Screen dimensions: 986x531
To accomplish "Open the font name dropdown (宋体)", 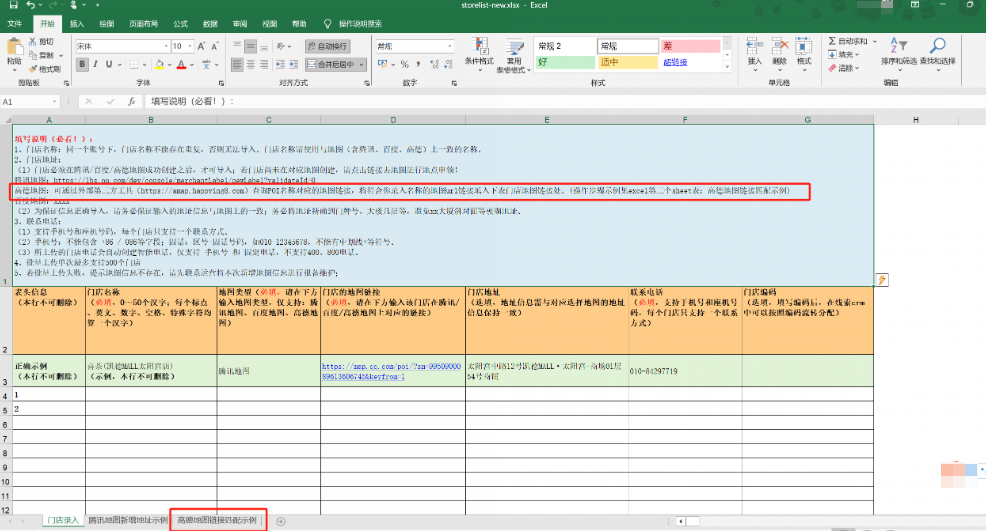I will click(x=166, y=46).
